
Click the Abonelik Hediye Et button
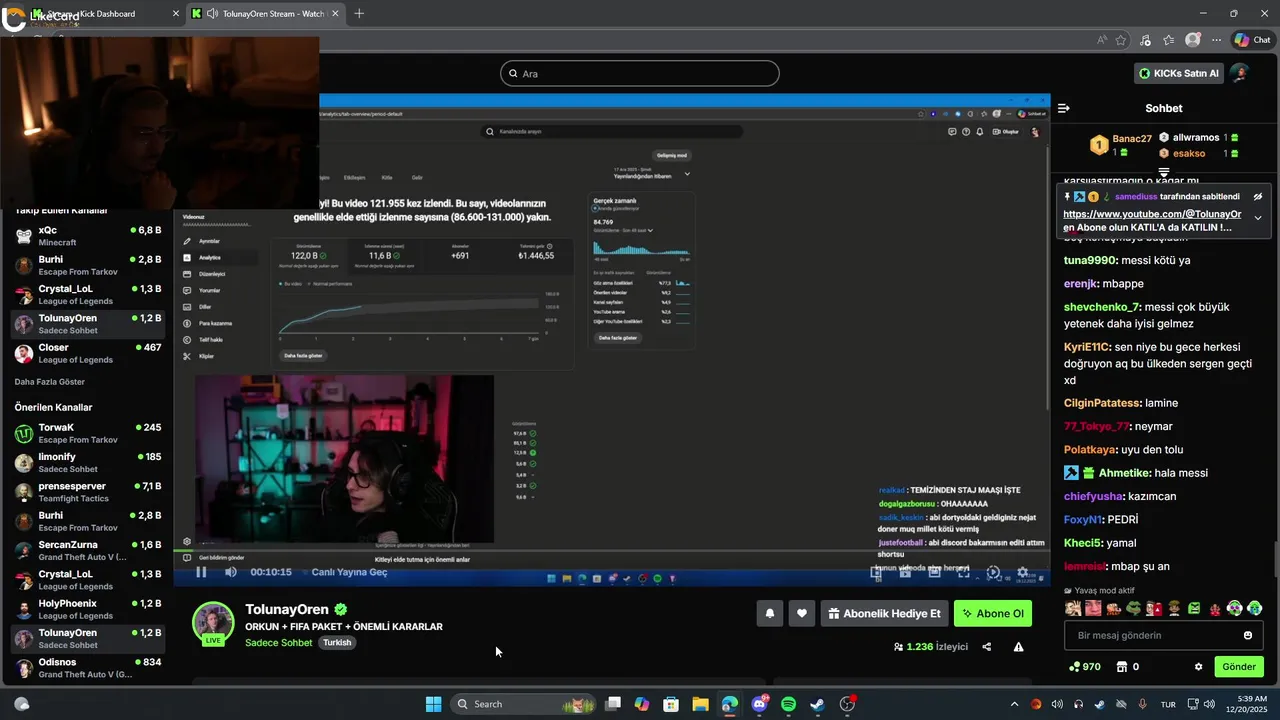(x=884, y=614)
